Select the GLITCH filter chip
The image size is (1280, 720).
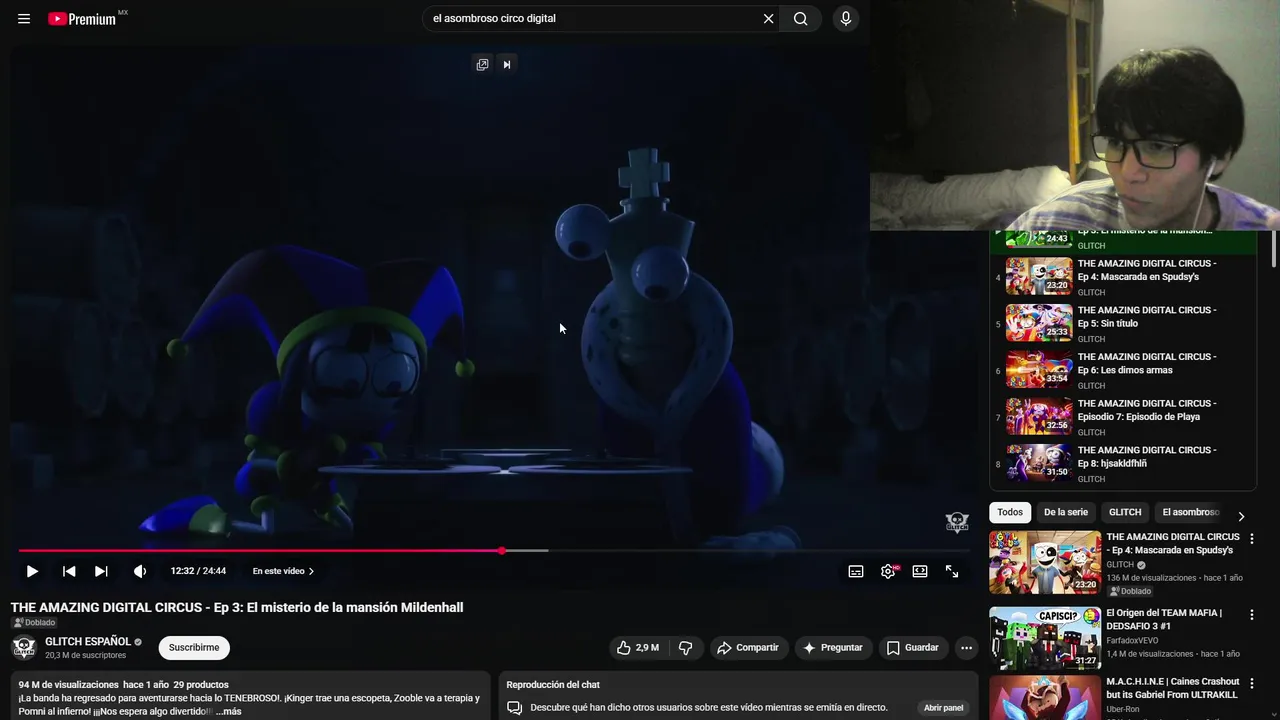(x=1125, y=512)
